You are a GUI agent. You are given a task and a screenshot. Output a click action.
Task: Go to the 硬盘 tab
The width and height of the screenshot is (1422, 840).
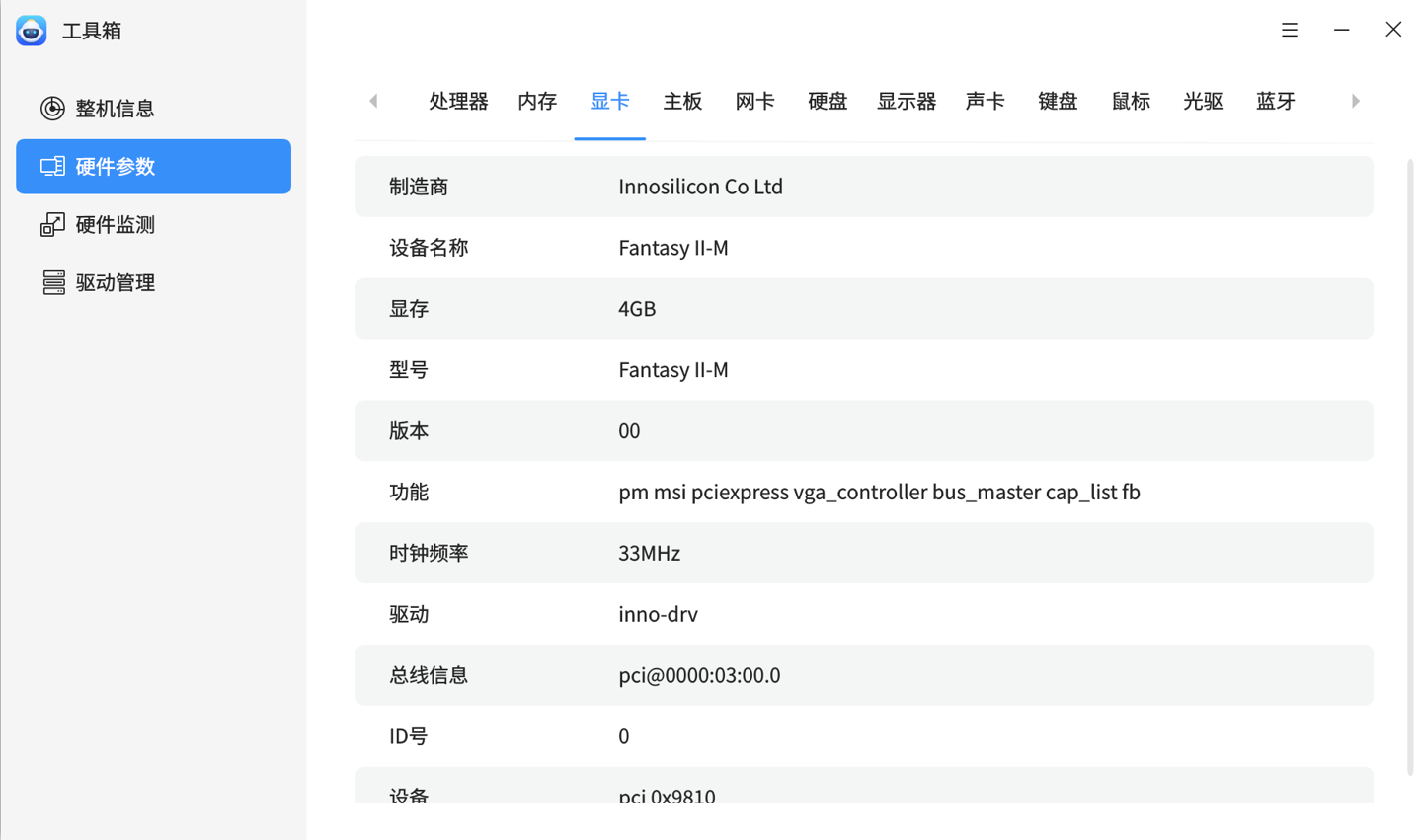click(x=828, y=102)
